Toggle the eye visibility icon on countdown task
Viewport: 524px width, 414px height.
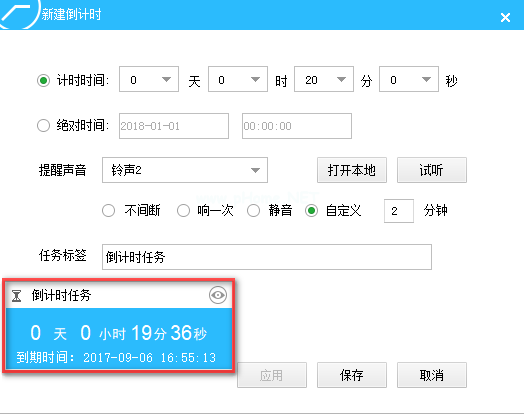pos(218,295)
